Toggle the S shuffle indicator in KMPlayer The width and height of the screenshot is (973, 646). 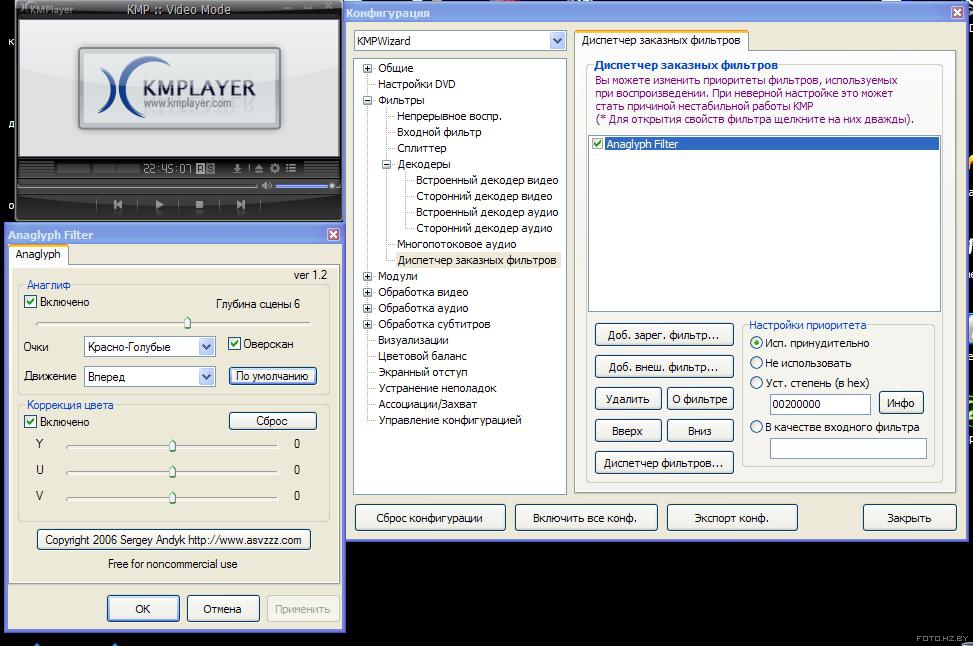[210, 168]
